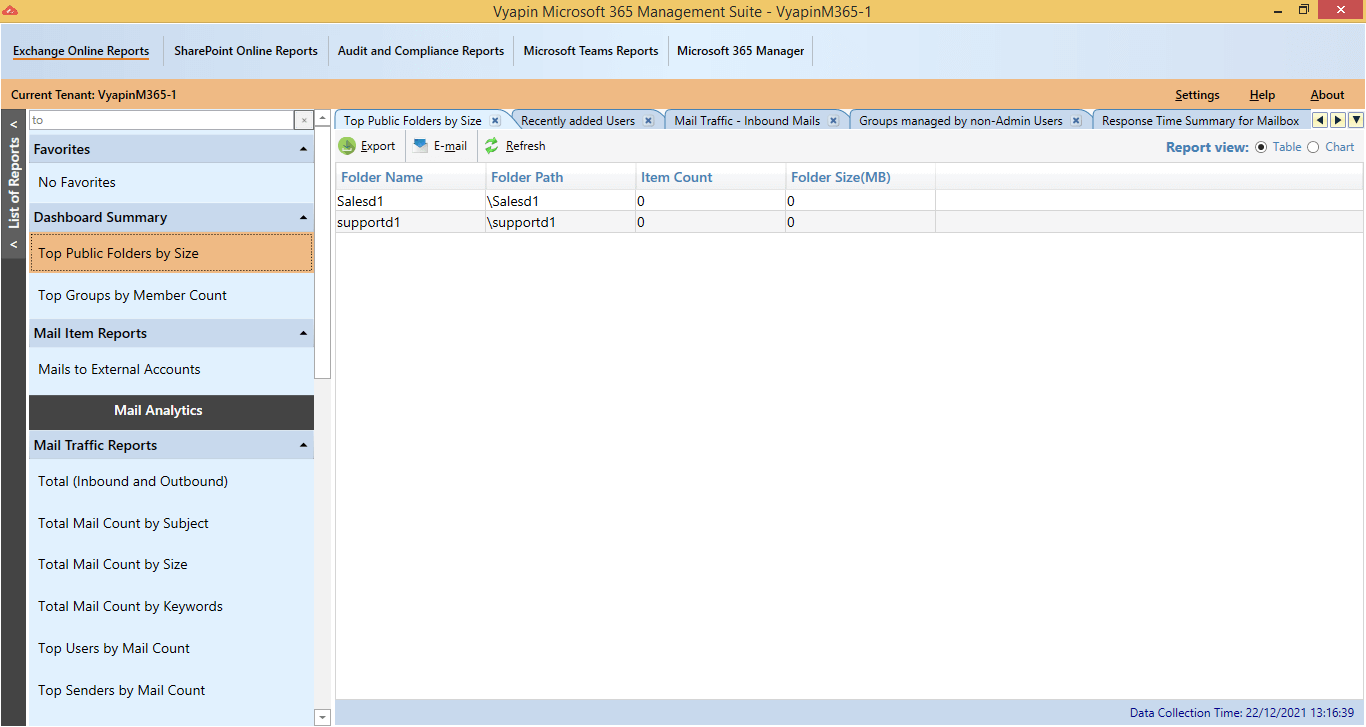1366x727 pixels.
Task: Open the About link
Action: tap(1327, 95)
